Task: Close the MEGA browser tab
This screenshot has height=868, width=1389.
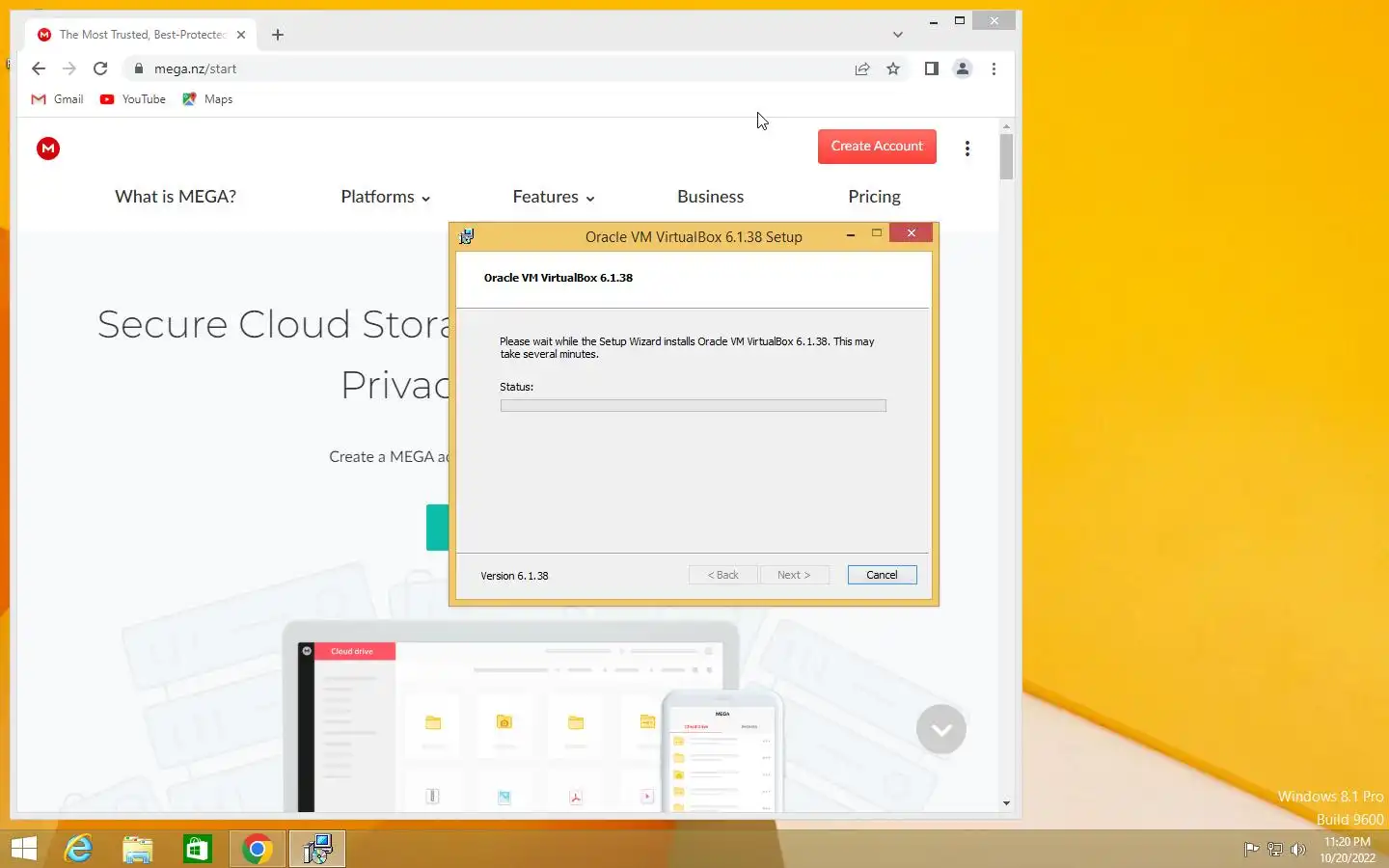Action: (241, 35)
